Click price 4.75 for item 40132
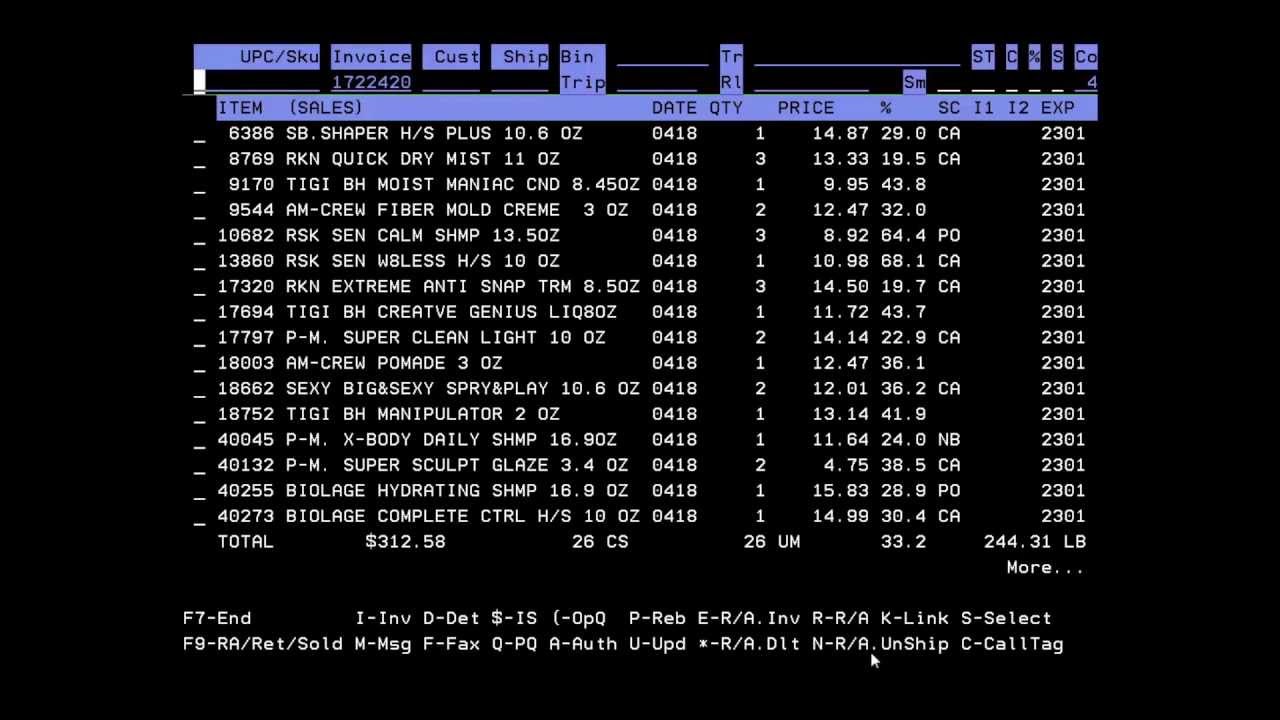The height and width of the screenshot is (720, 1280). pos(846,465)
